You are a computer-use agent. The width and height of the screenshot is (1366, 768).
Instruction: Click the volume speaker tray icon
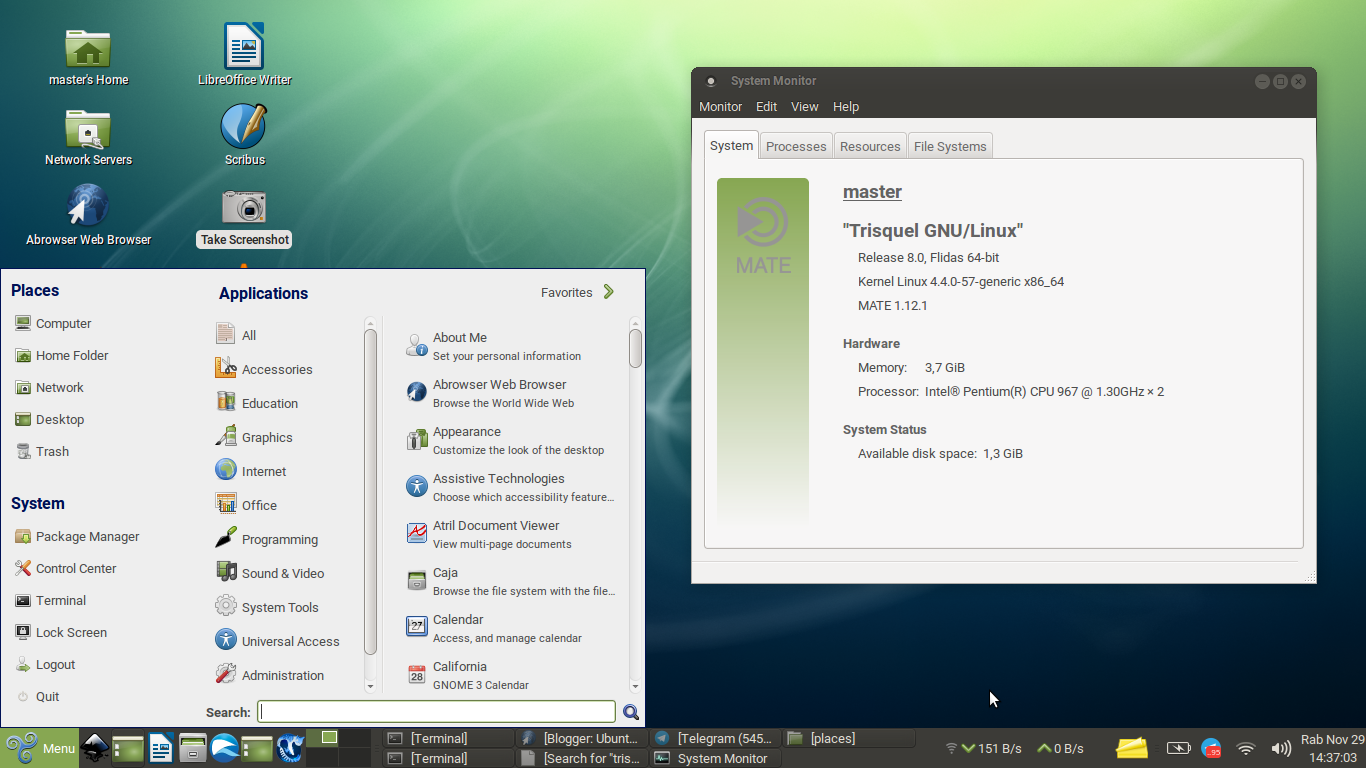1280,748
